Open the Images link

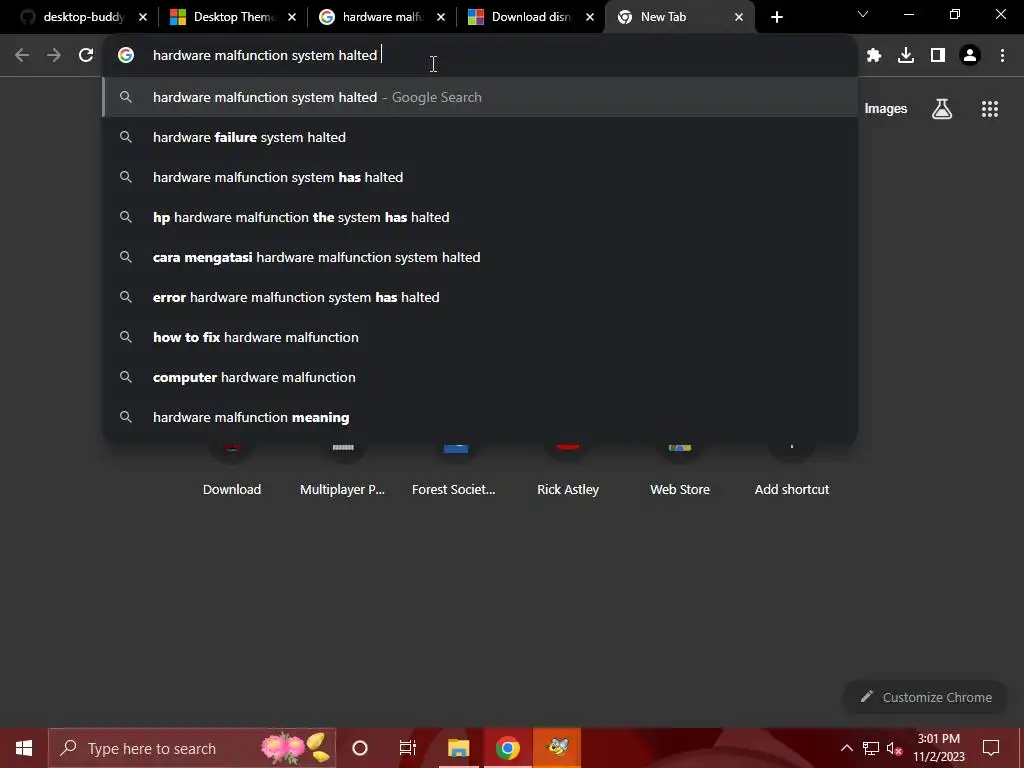[x=886, y=109]
